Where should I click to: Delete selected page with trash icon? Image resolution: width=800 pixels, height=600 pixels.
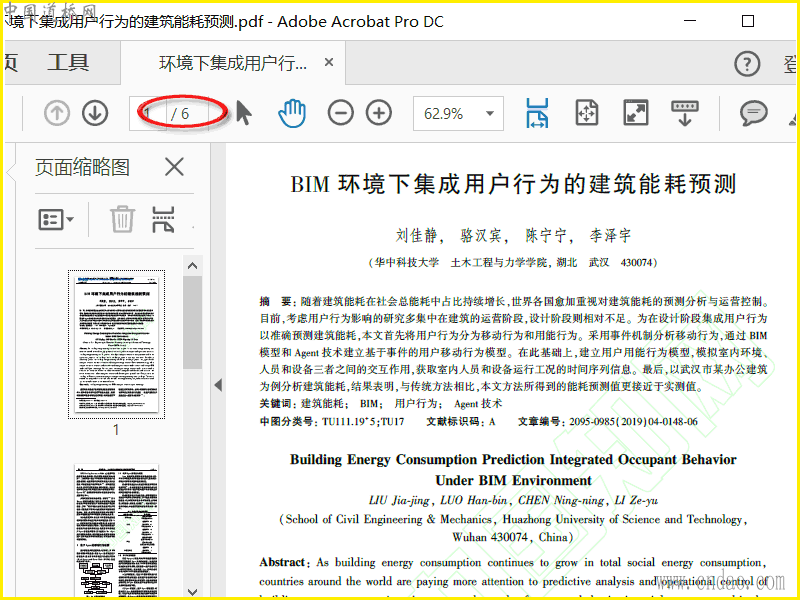[x=122, y=219]
